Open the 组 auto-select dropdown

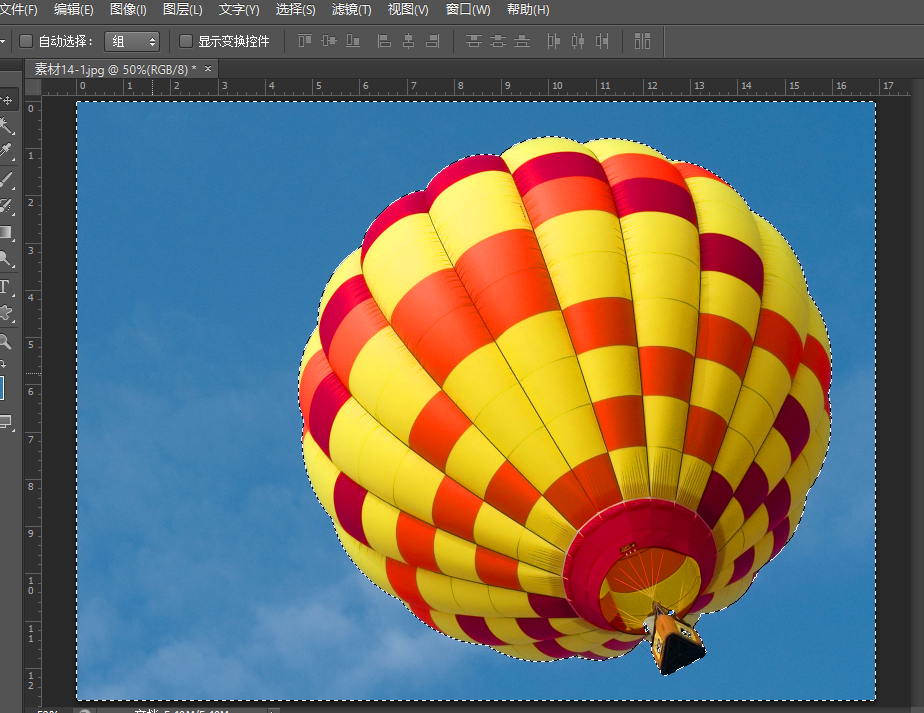tap(132, 41)
